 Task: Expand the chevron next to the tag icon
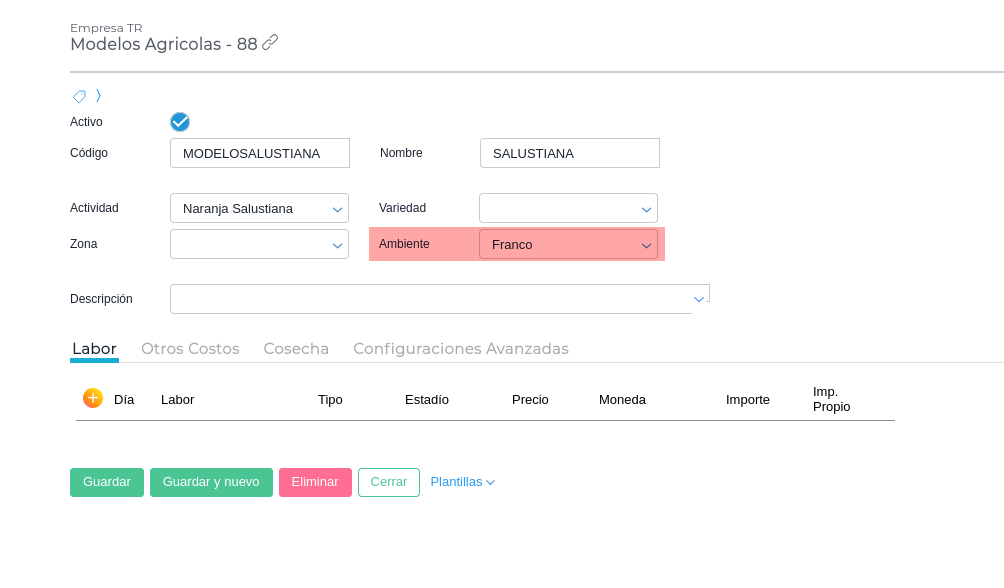(98, 96)
